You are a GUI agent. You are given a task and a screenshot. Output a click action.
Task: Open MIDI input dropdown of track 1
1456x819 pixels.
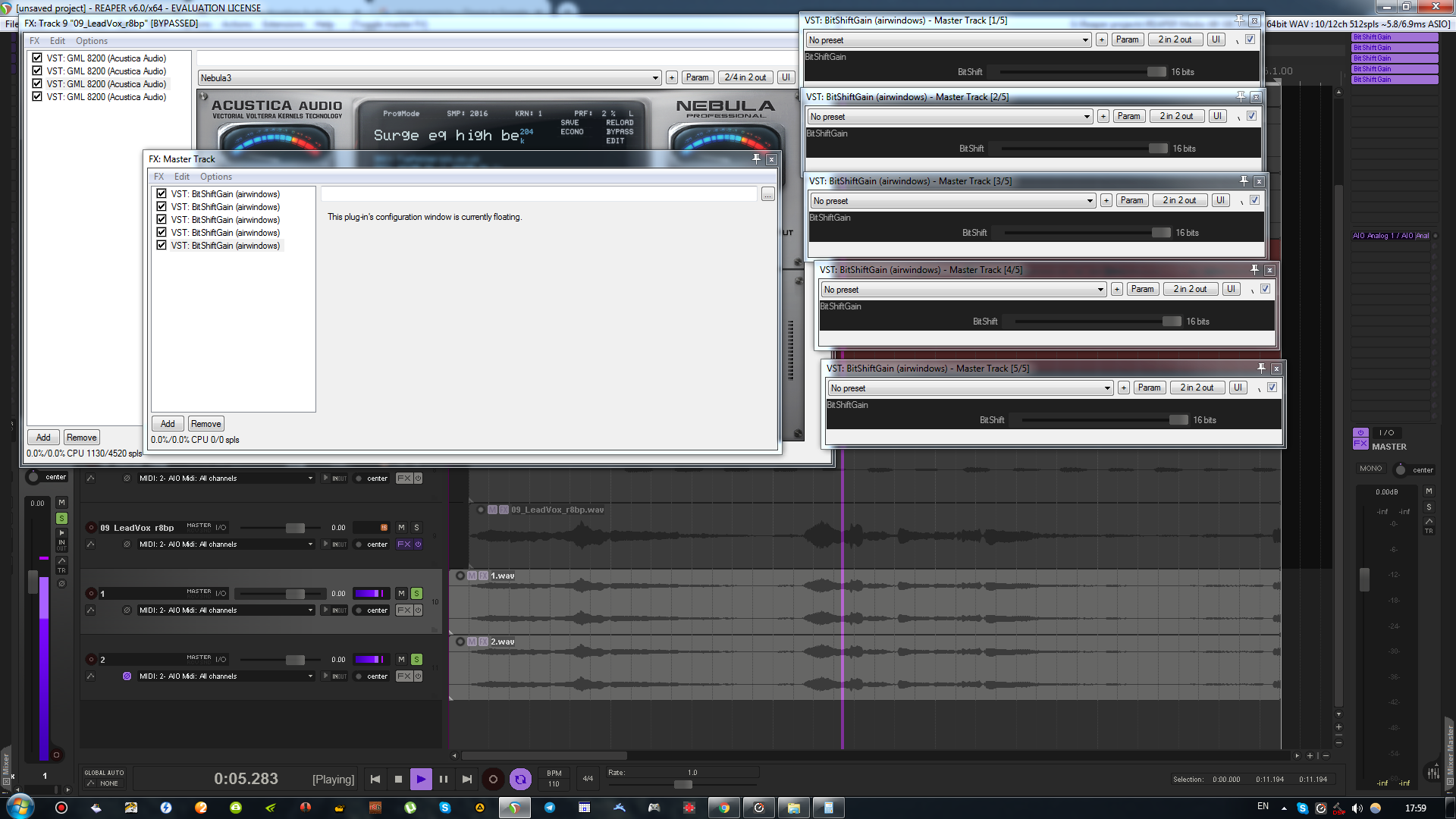225,610
